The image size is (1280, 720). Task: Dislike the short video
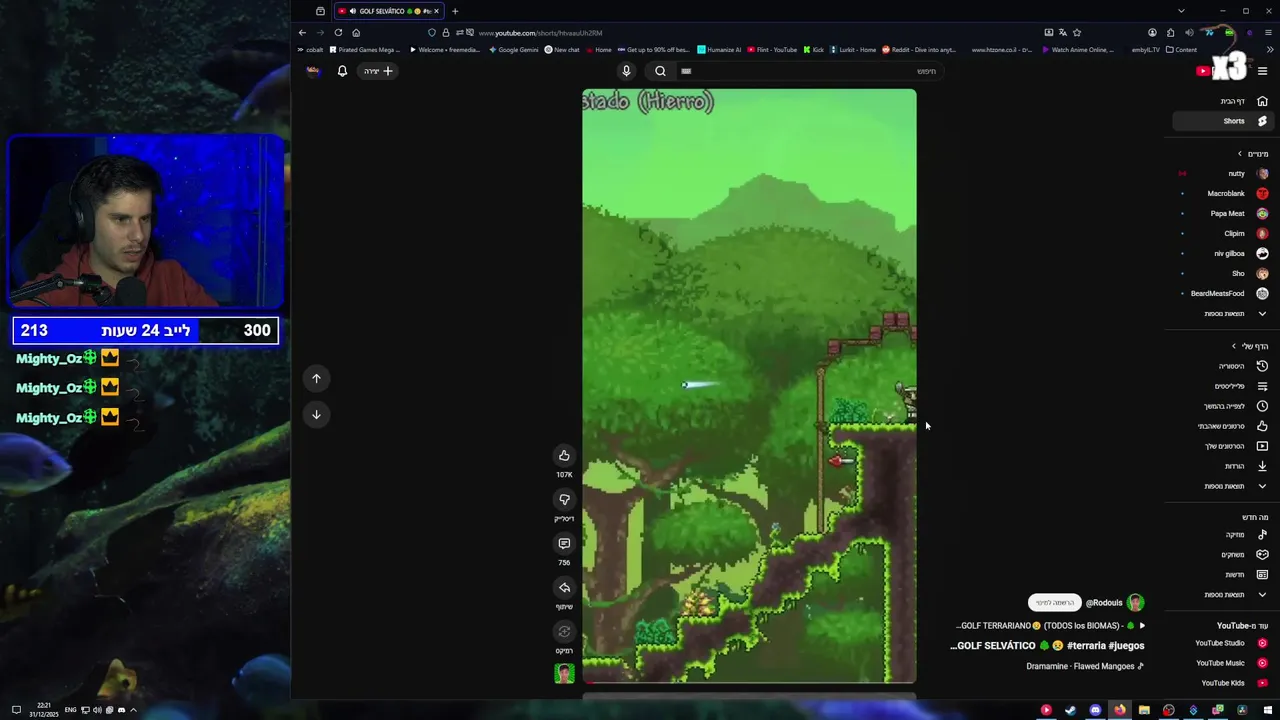[x=564, y=500]
